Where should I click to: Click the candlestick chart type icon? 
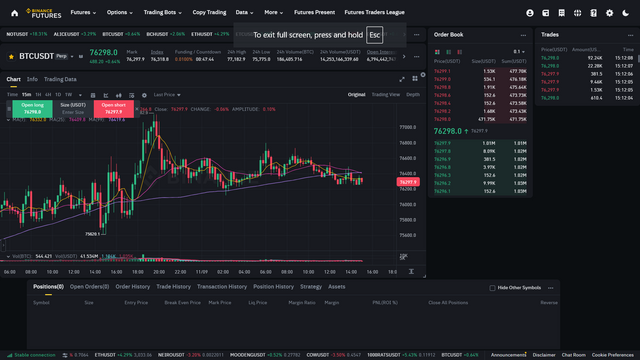coord(118,95)
